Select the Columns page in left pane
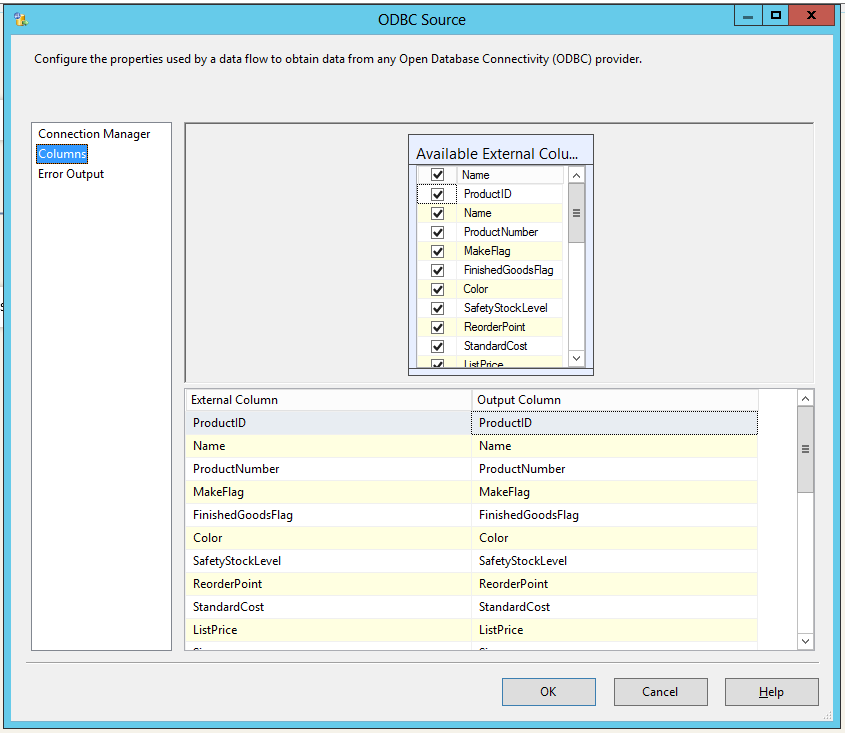 [61, 153]
